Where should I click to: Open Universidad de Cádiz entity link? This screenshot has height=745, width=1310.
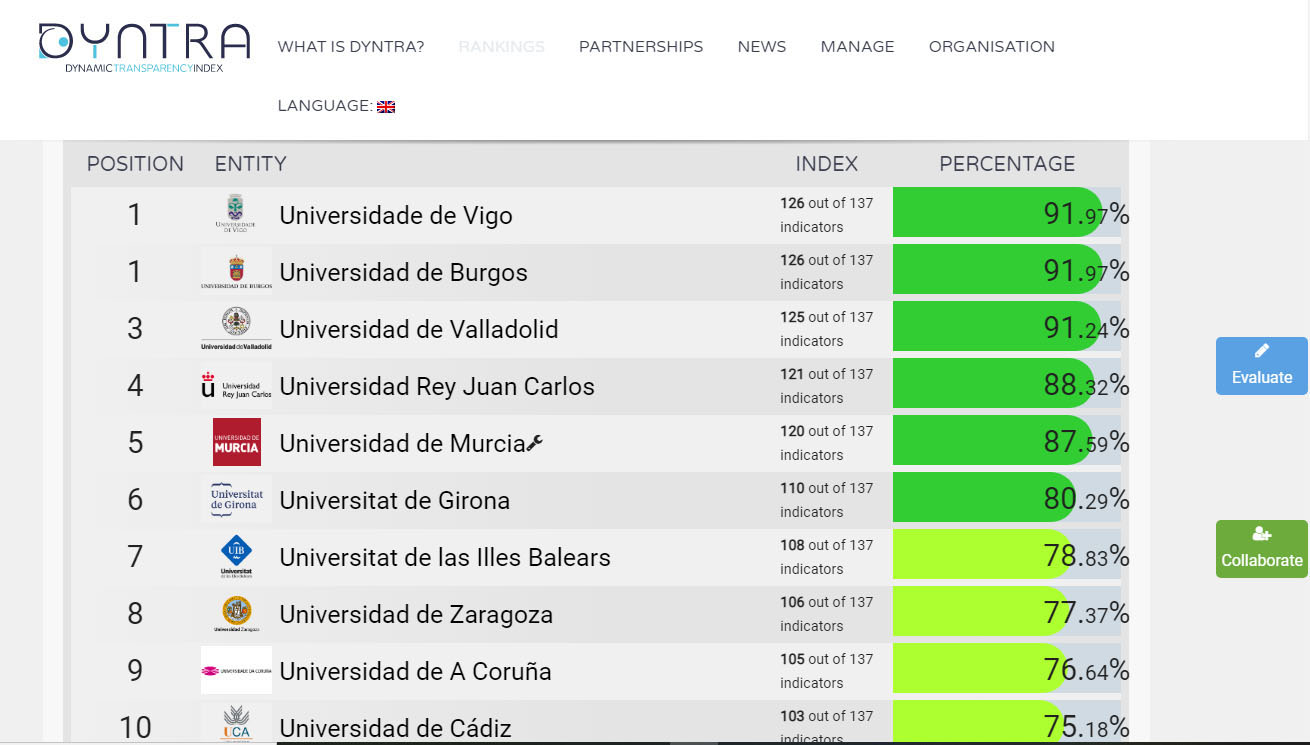[395, 729]
